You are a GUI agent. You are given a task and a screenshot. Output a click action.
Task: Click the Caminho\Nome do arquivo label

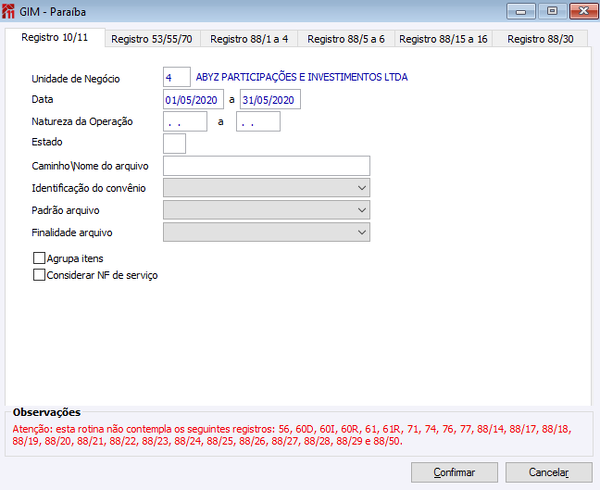pos(90,166)
